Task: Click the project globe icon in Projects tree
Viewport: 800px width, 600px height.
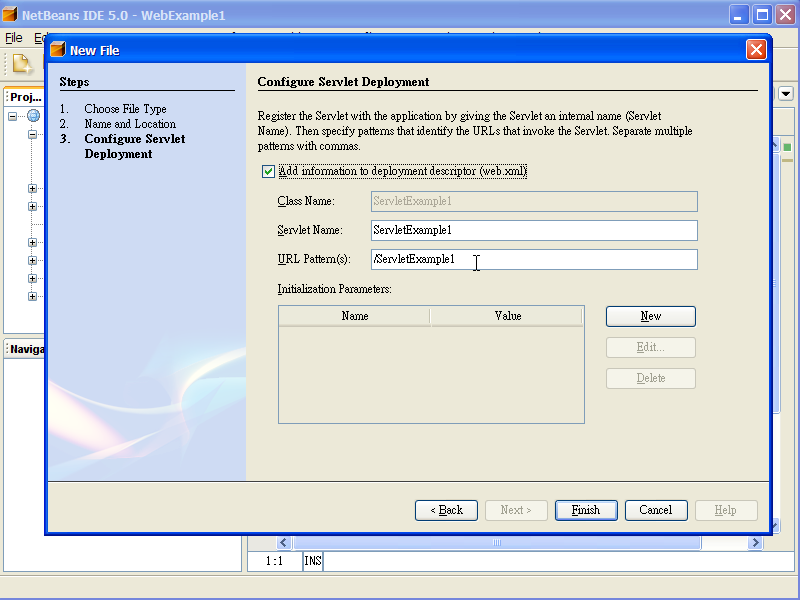Action: (34, 116)
